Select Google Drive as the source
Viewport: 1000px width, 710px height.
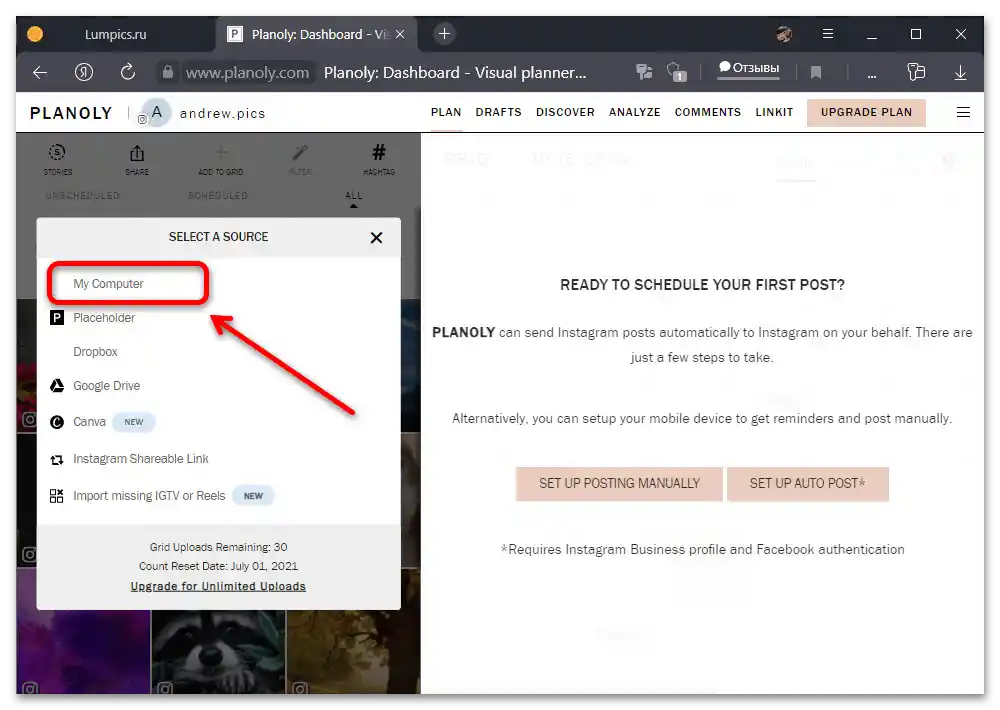(x=107, y=386)
